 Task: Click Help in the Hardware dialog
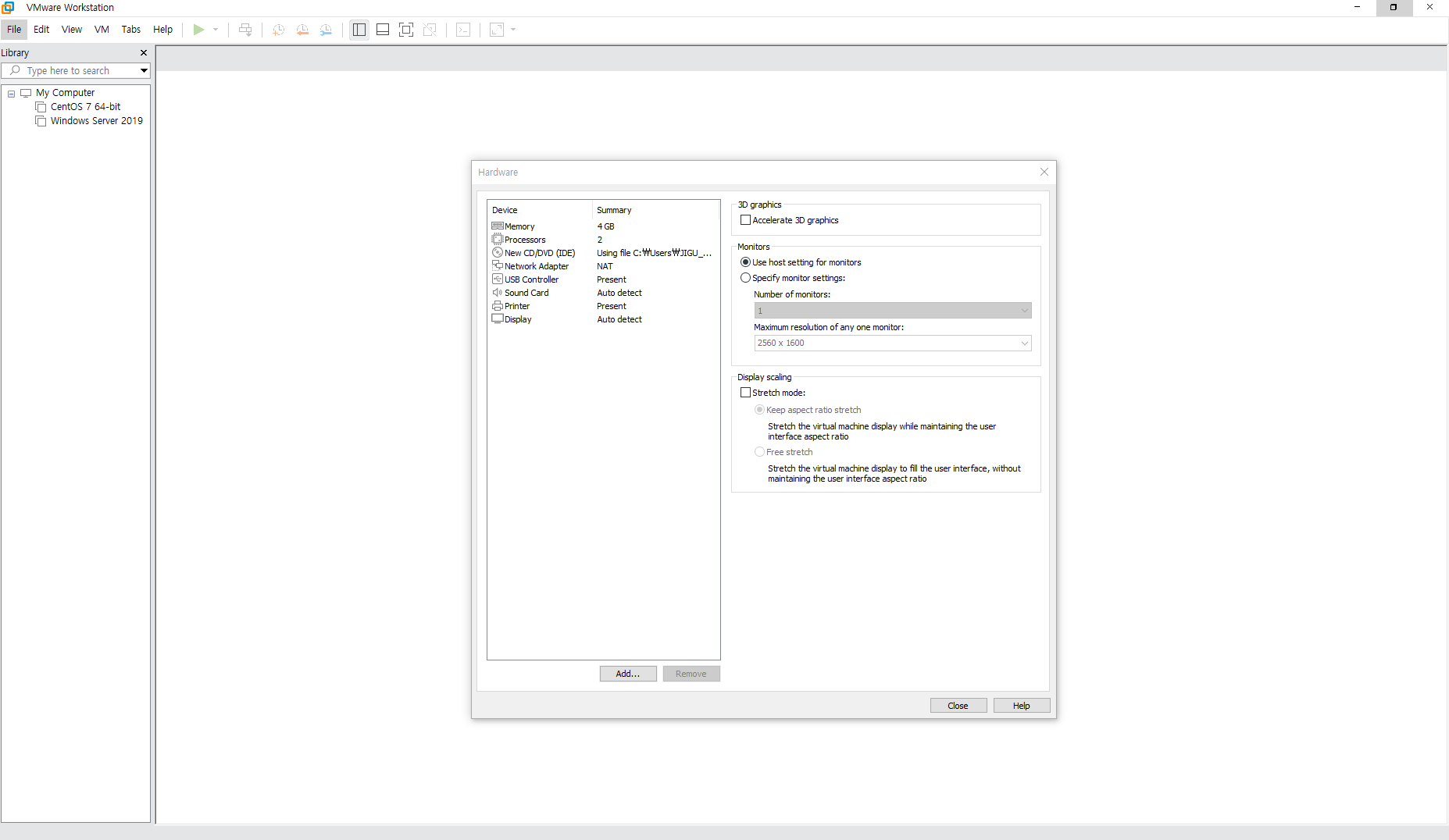[1022, 706]
